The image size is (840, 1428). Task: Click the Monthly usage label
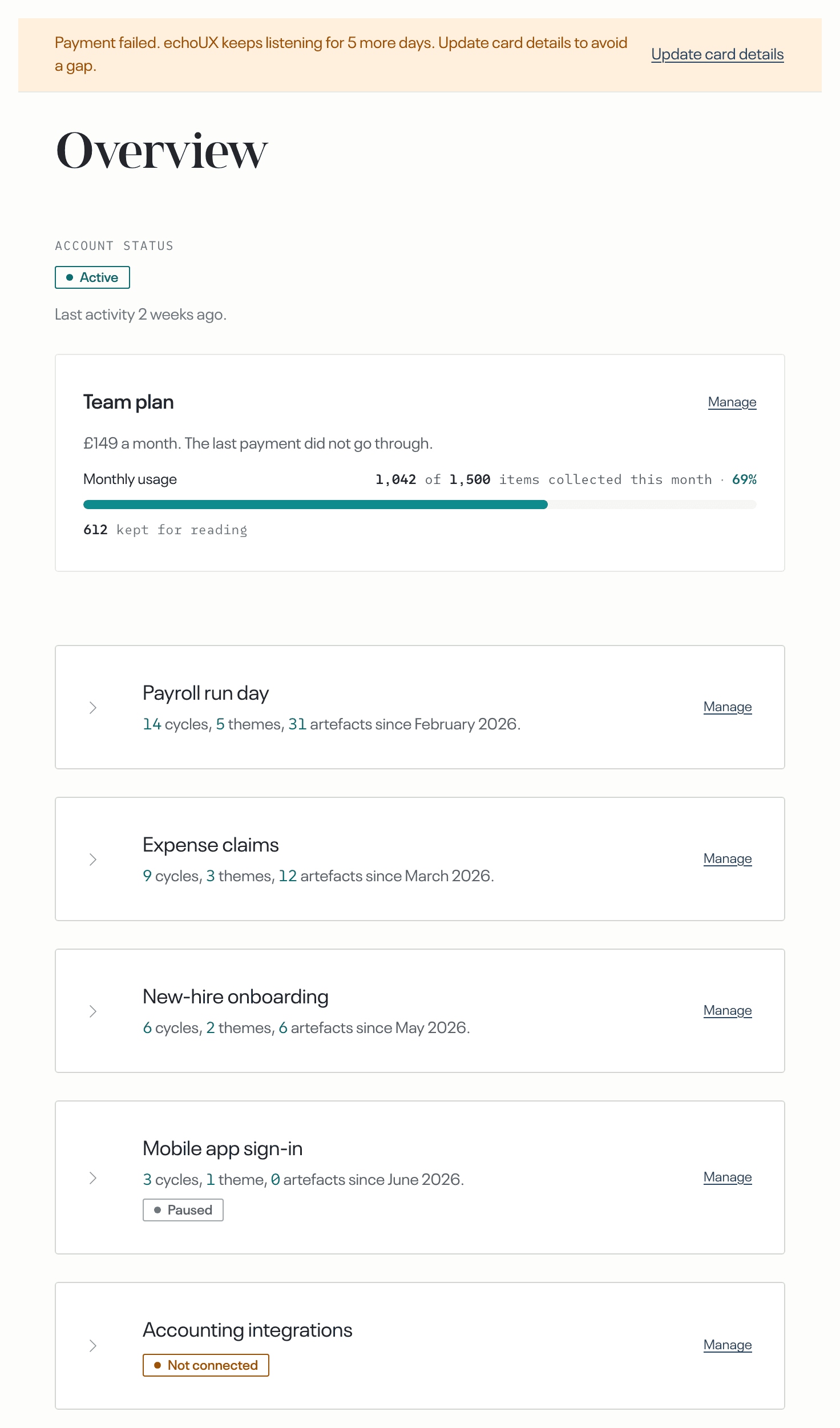130,479
